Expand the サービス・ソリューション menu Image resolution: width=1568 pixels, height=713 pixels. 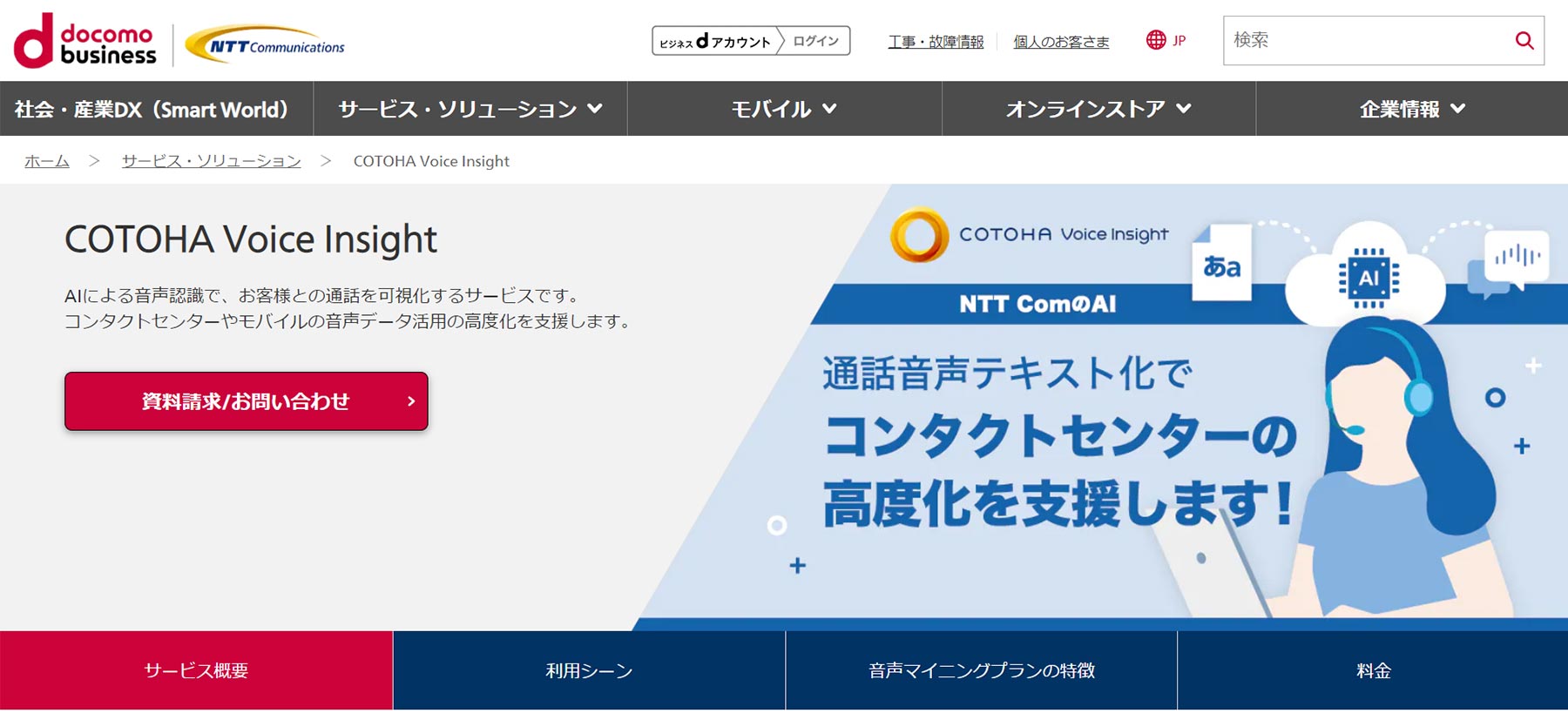(x=470, y=109)
